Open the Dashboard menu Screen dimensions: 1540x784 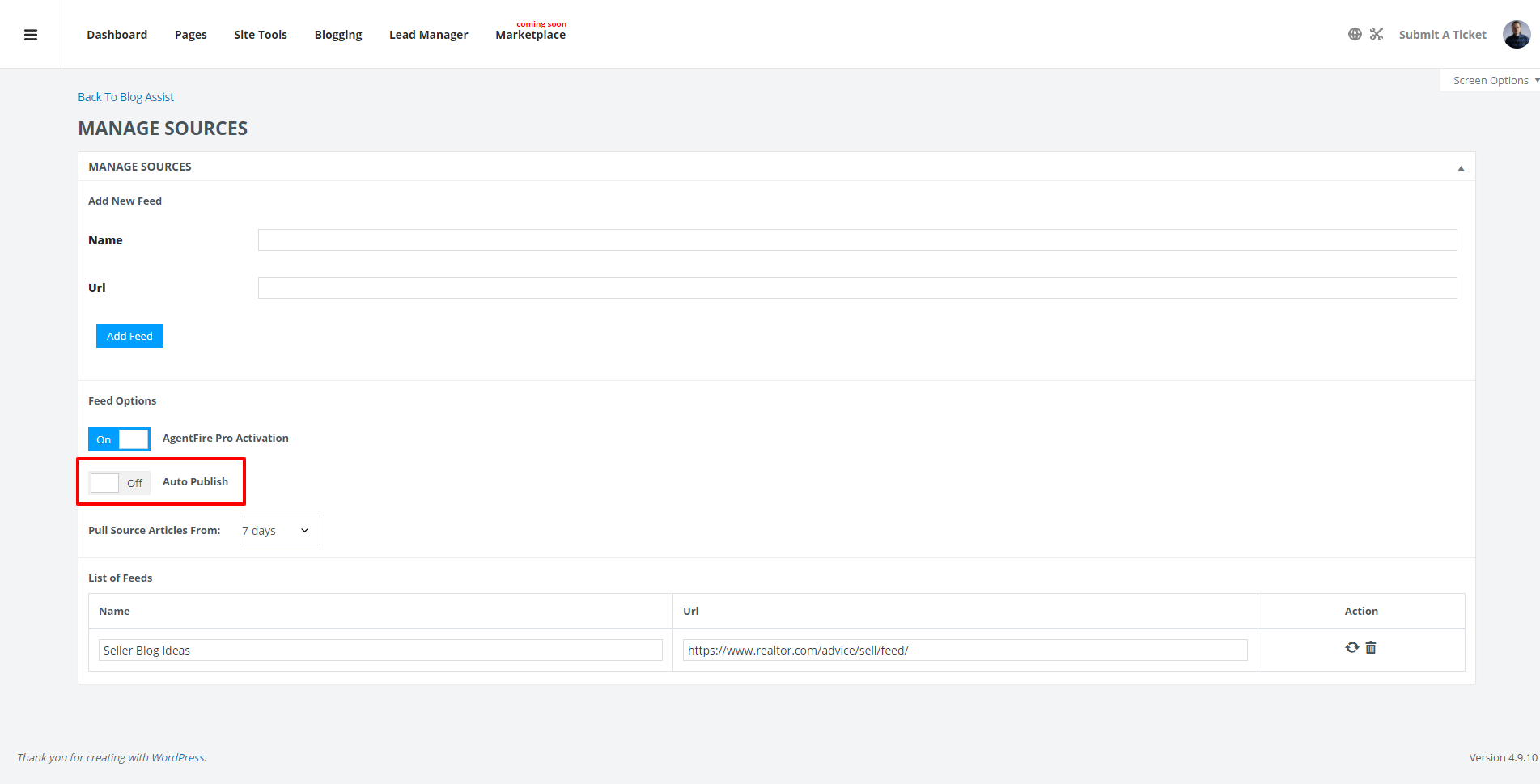pyautogui.click(x=117, y=35)
